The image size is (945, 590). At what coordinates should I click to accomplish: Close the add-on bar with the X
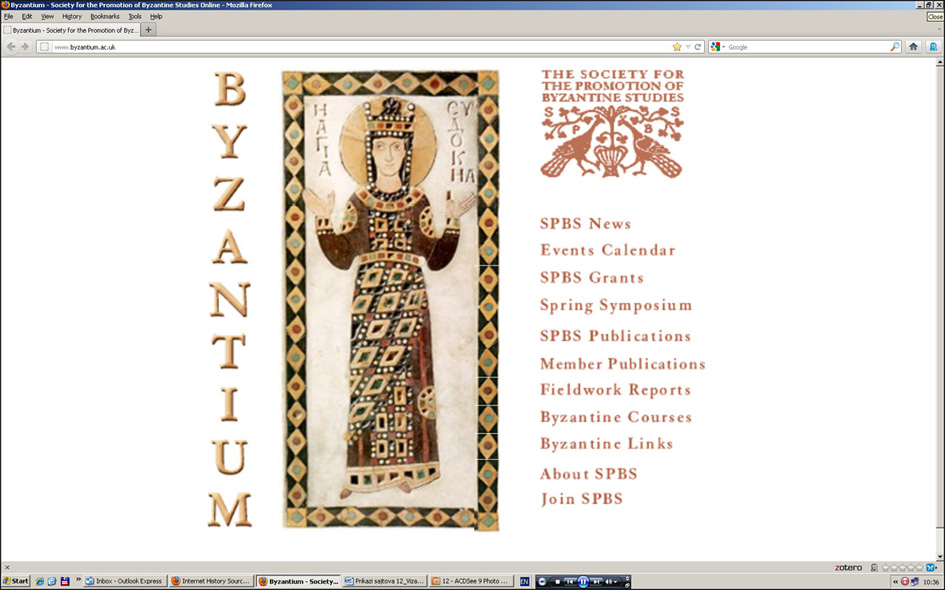point(7,567)
